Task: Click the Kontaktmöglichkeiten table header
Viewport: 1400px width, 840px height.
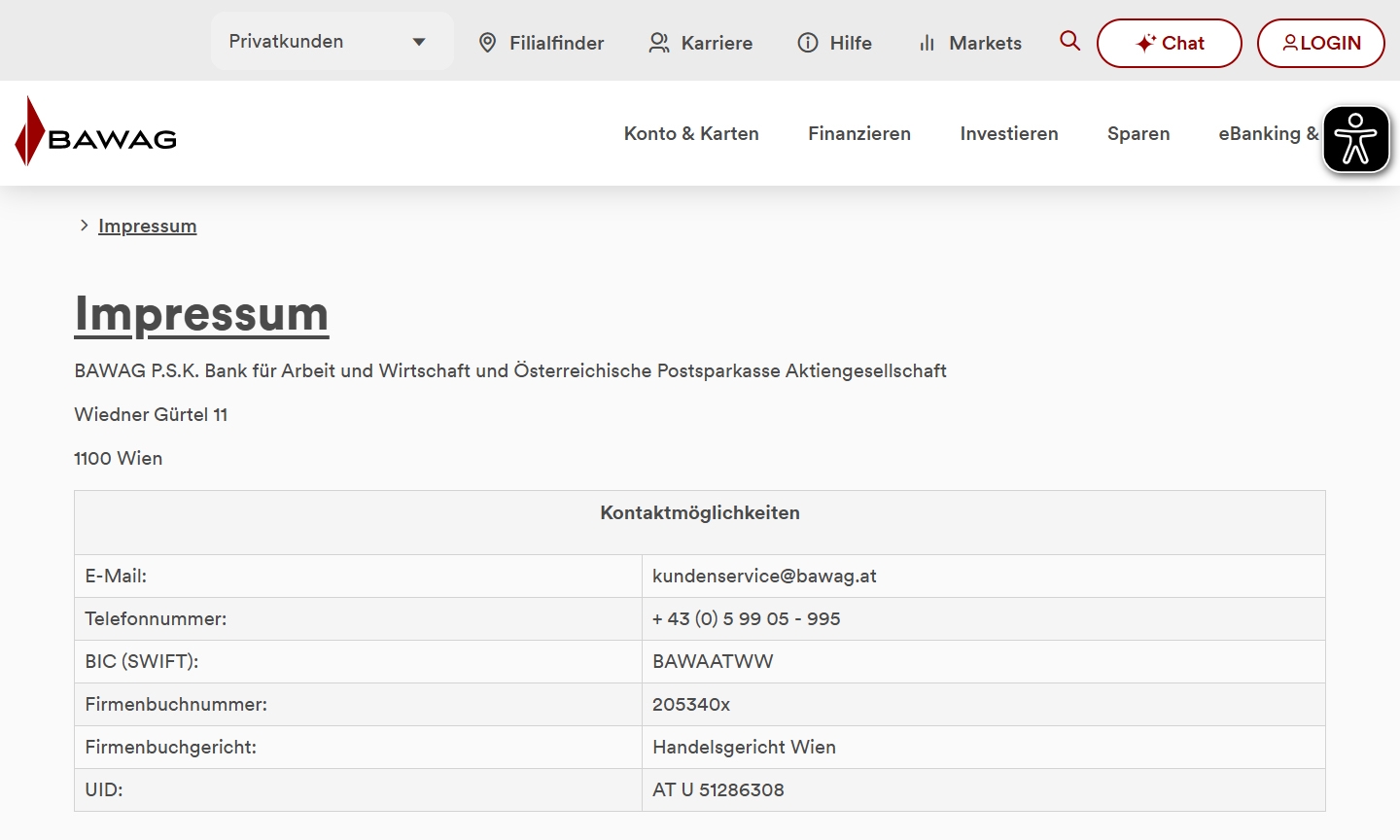Action: coord(700,522)
